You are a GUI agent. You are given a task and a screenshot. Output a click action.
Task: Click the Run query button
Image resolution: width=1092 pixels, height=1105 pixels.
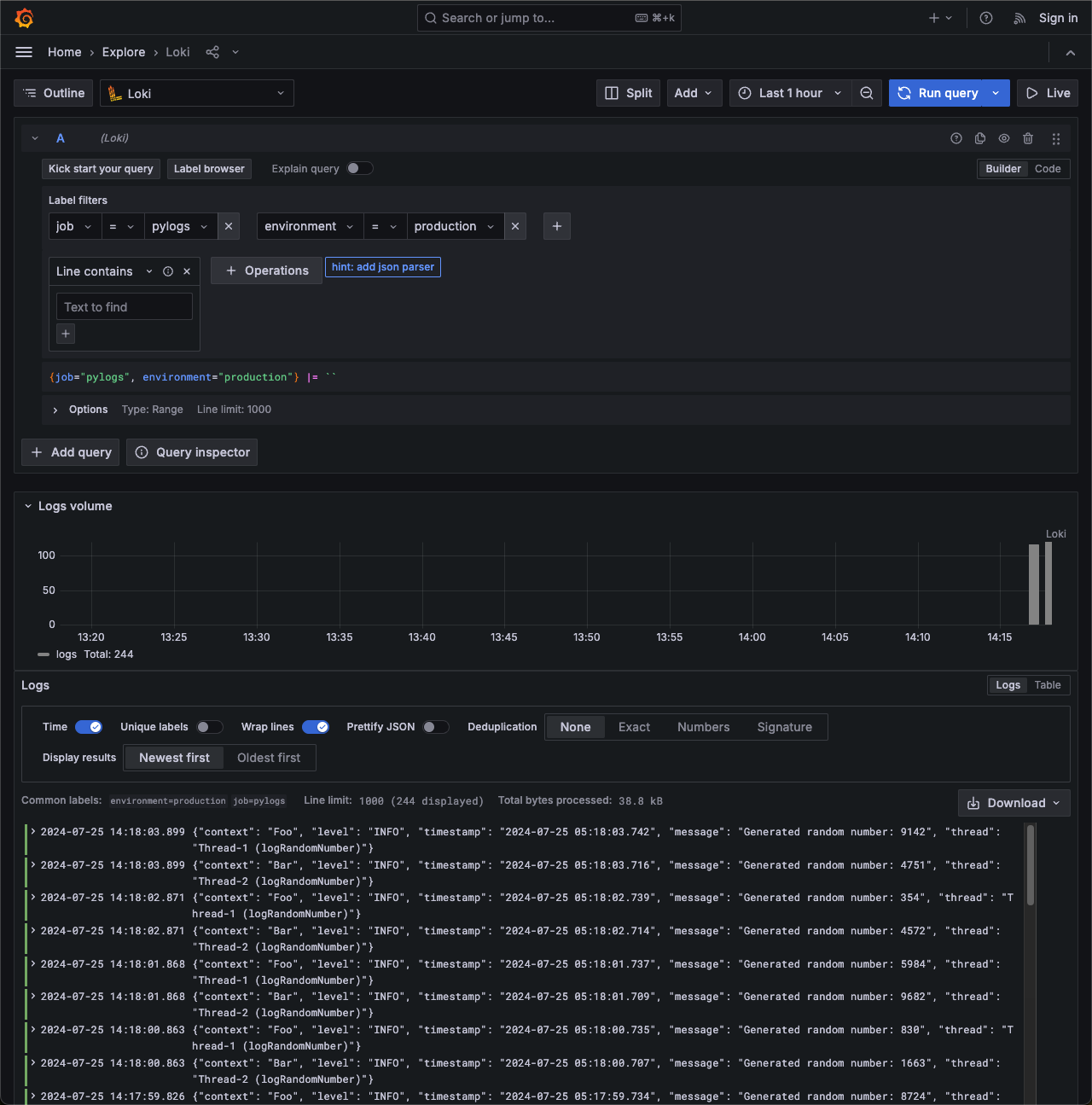pos(938,93)
